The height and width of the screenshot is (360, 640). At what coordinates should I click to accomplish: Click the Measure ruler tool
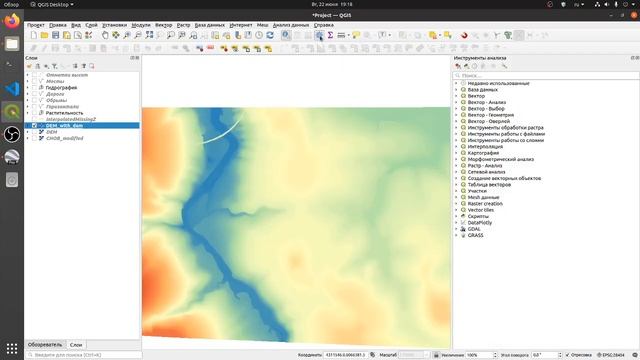click(x=341, y=36)
